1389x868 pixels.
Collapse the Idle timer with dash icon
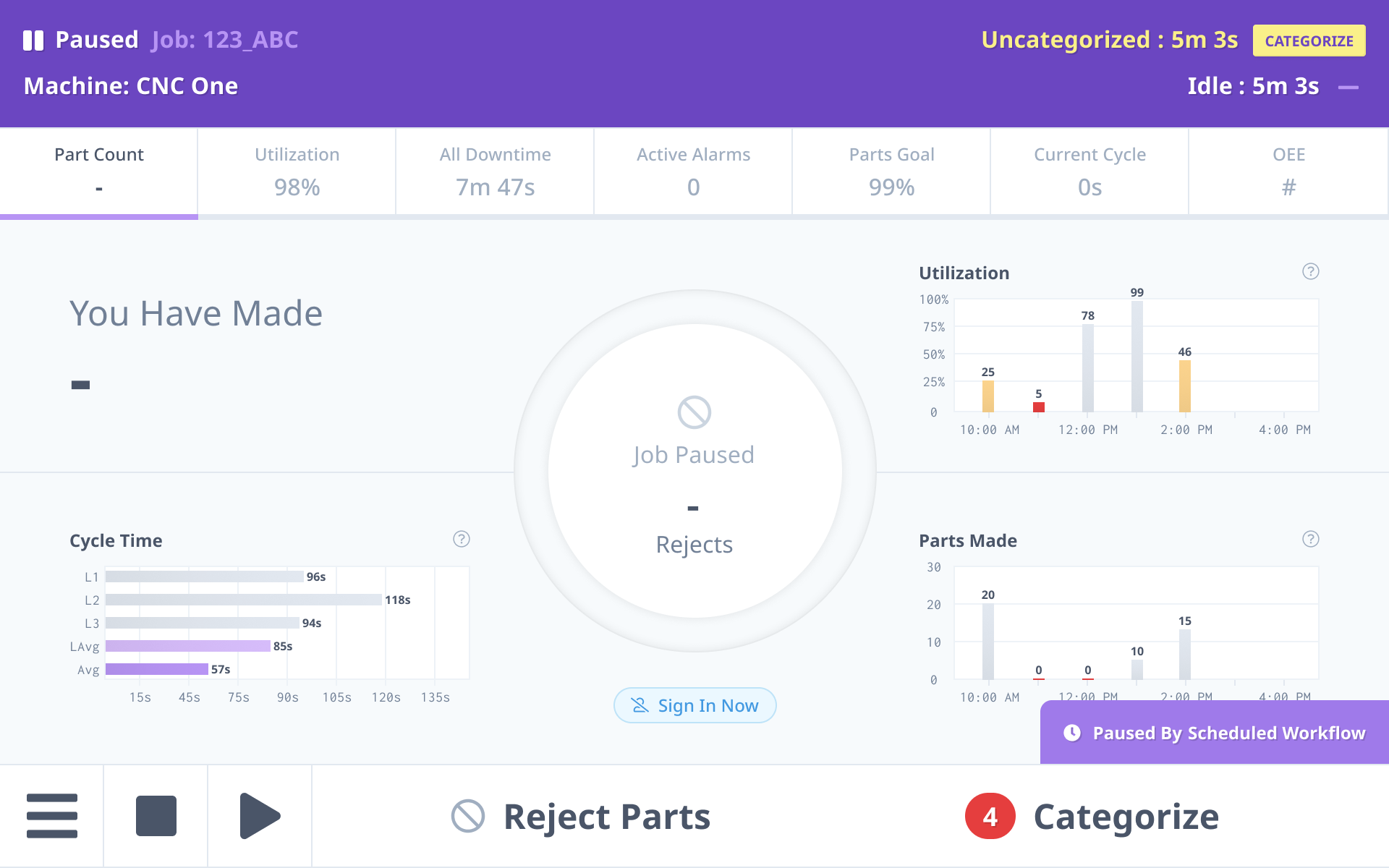pos(1348,88)
